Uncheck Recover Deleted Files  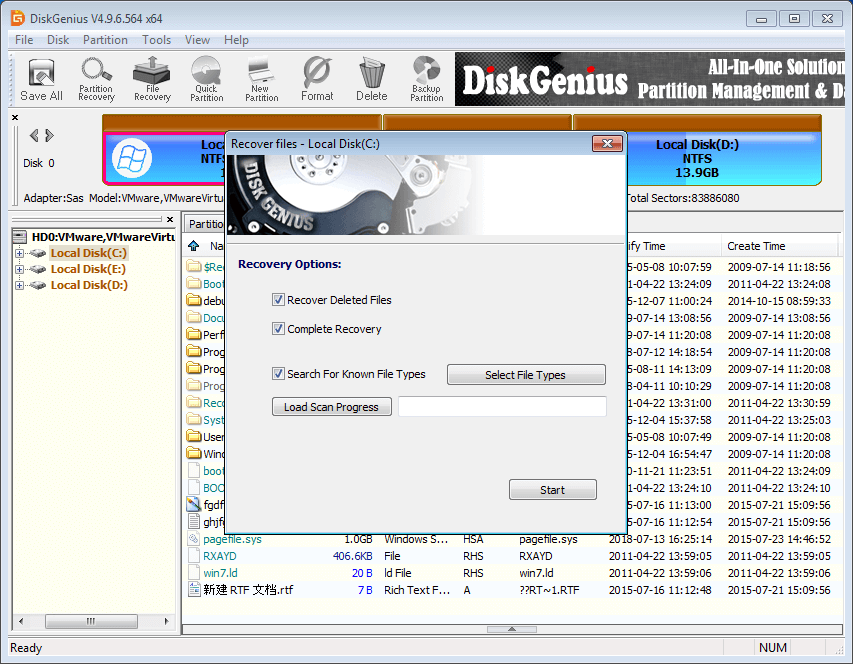coord(278,300)
